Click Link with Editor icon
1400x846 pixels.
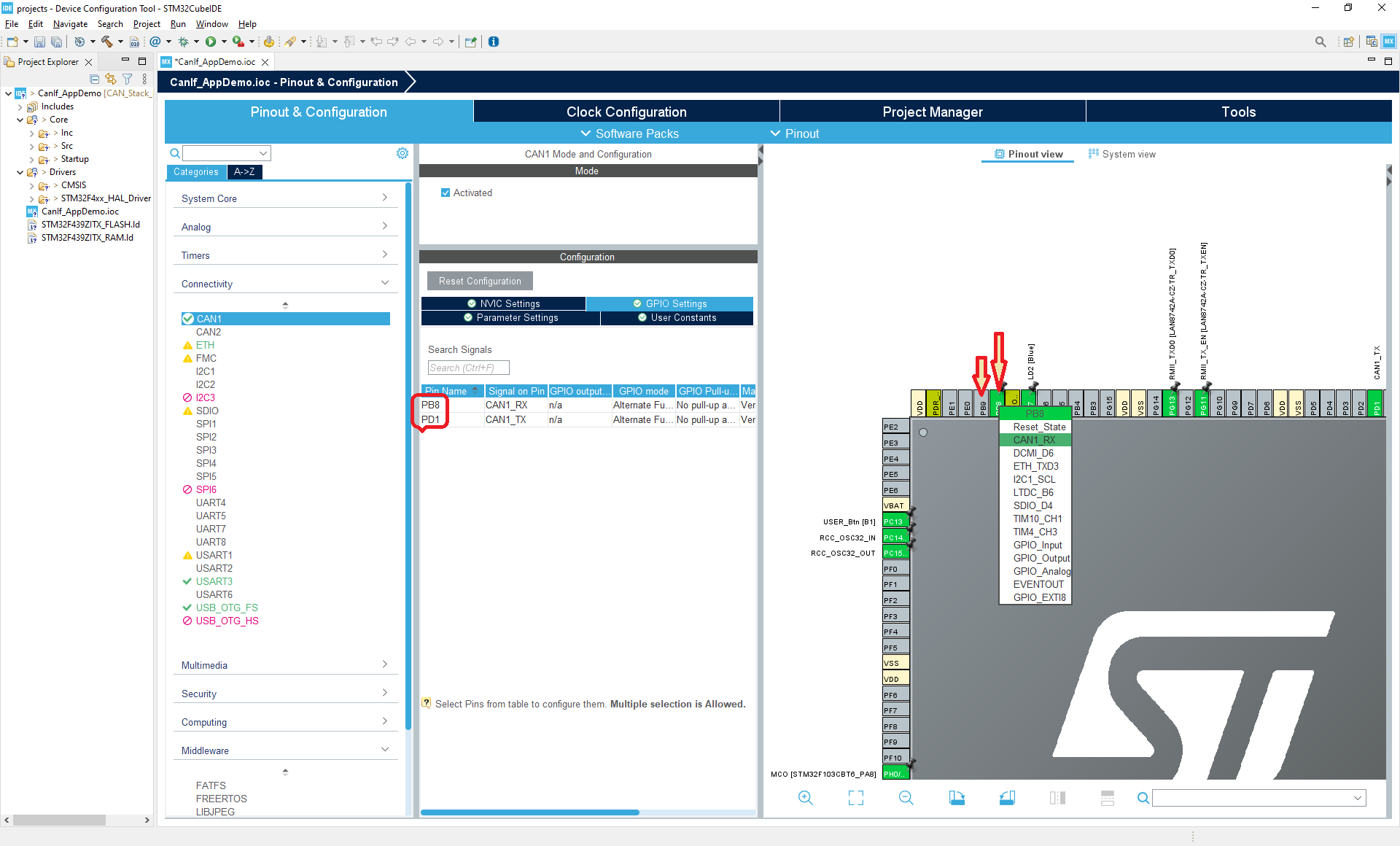111,79
